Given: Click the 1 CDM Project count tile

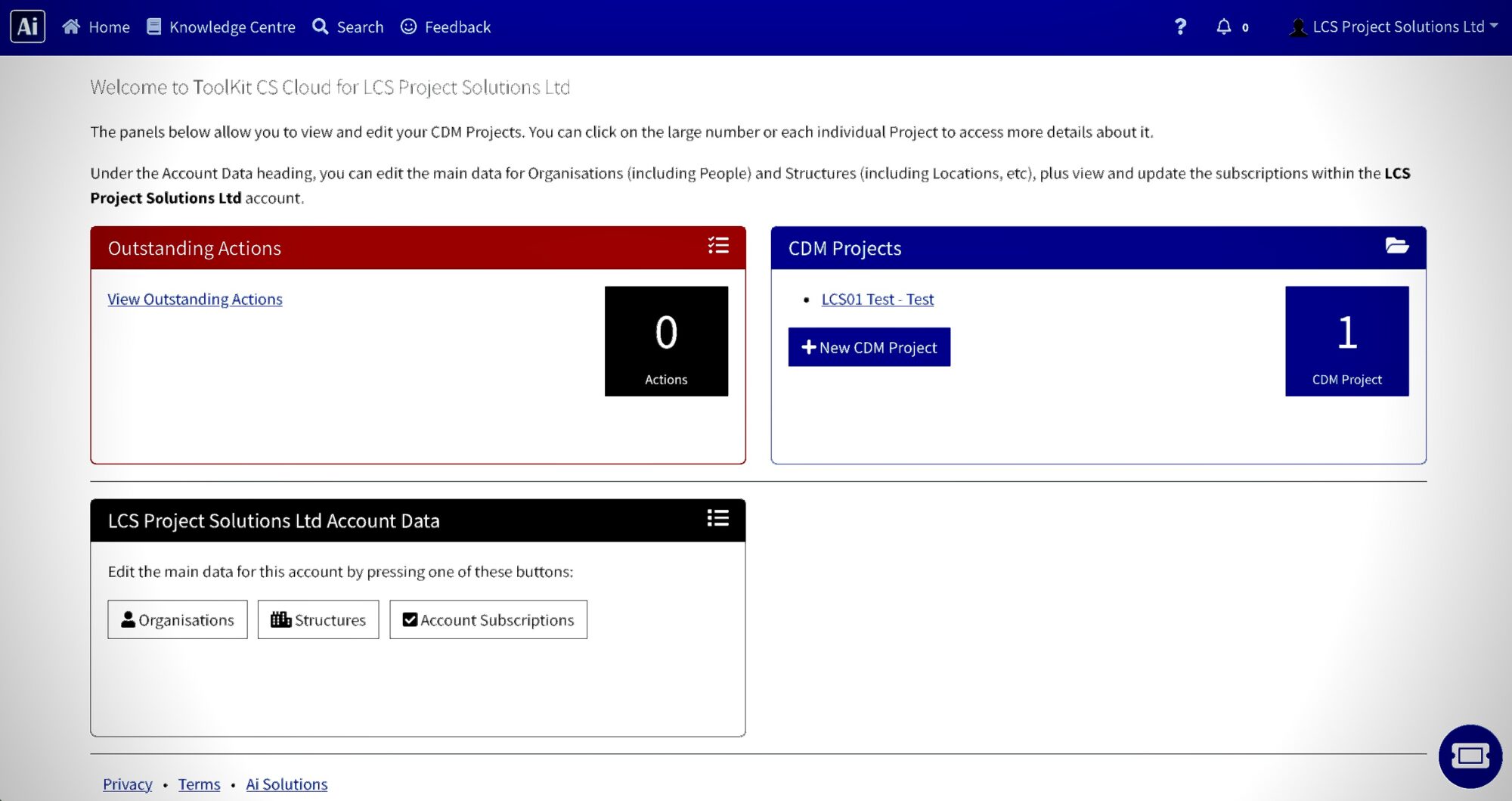Looking at the screenshot, I should click(x=1346, y=340).
